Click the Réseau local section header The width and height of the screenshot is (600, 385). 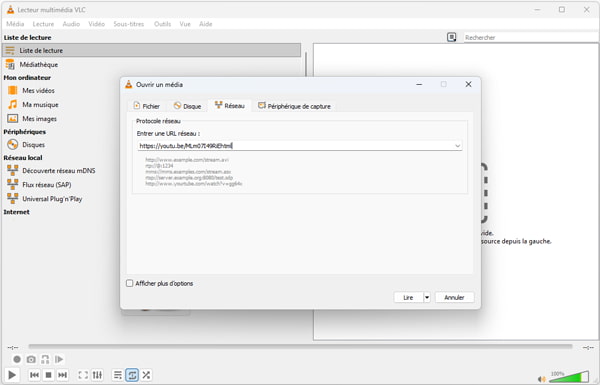[23, 158]
